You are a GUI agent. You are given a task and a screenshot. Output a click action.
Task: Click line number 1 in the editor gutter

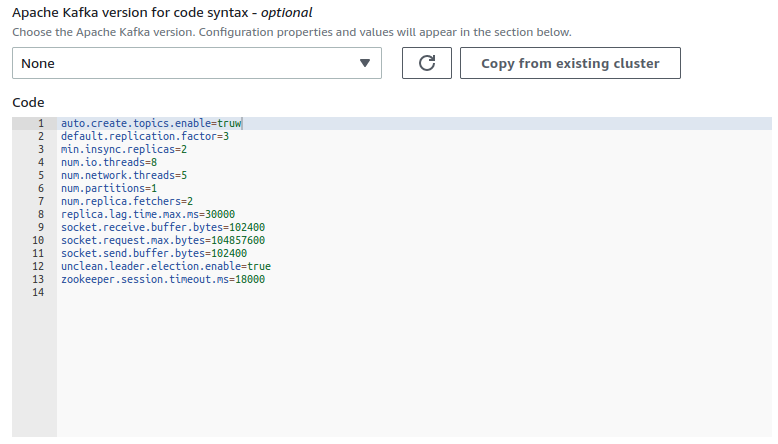40,124
